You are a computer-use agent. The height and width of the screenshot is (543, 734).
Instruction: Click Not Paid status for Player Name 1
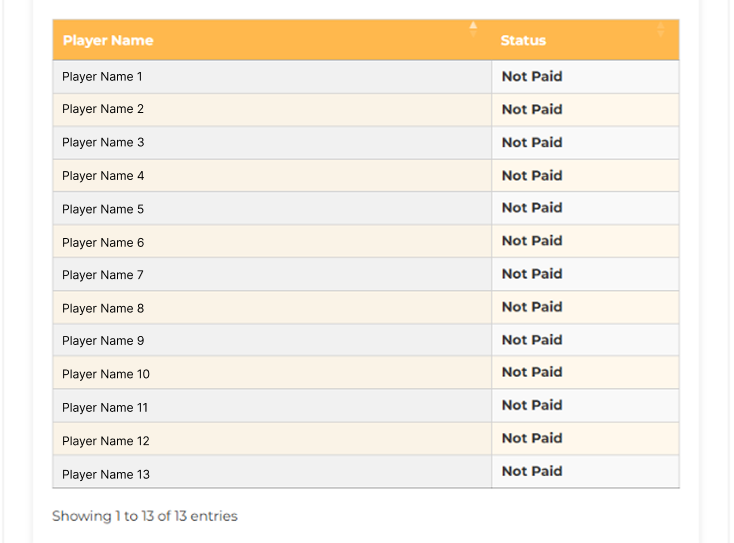[532, 76]
